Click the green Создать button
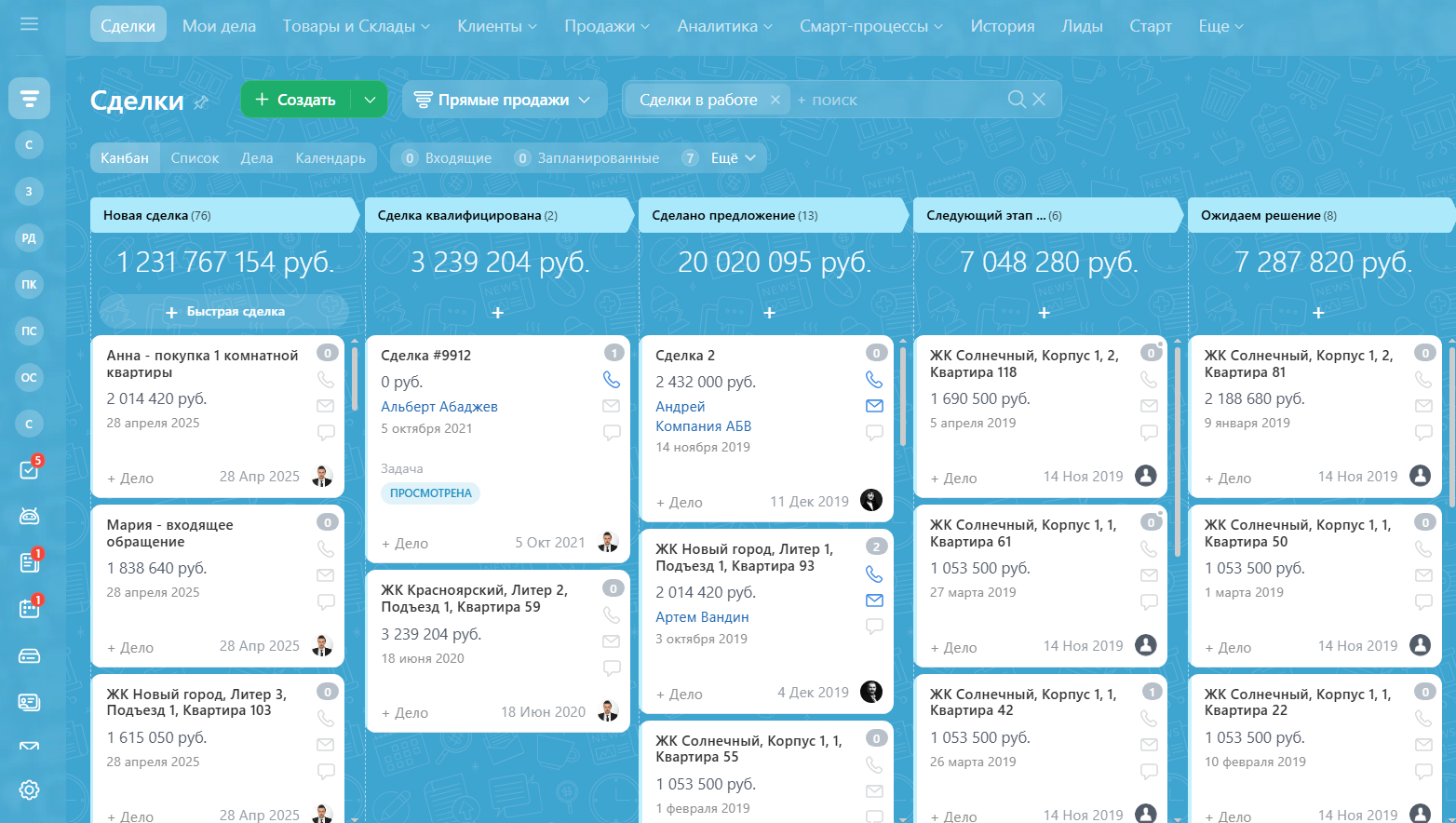This screenshot has width=1456, height=823. tap(296, 100)
